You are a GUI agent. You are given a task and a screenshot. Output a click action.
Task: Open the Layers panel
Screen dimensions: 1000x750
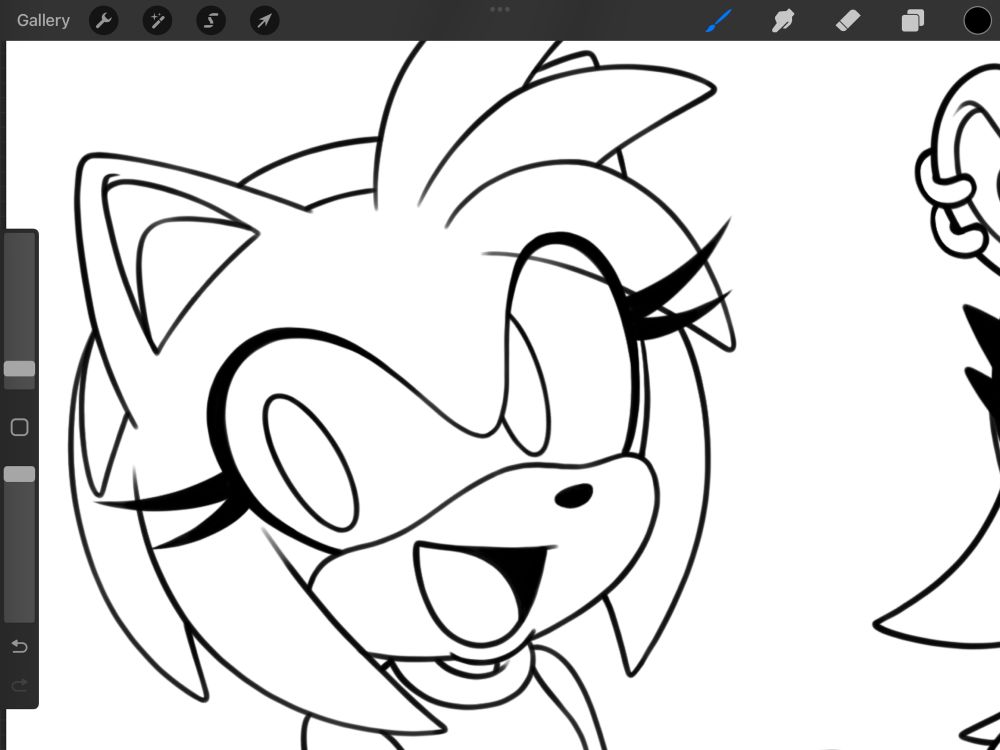pyautogui.click(x=913, y=20)
